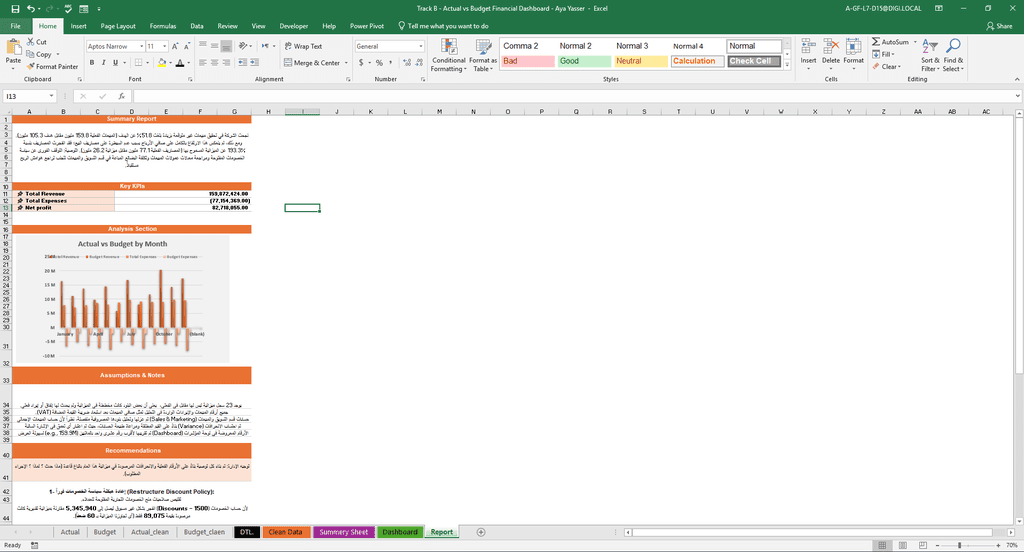Open Conditional Formatting menu
Image resolution: width=1024 pixels, height=552 pixels.
449,56
